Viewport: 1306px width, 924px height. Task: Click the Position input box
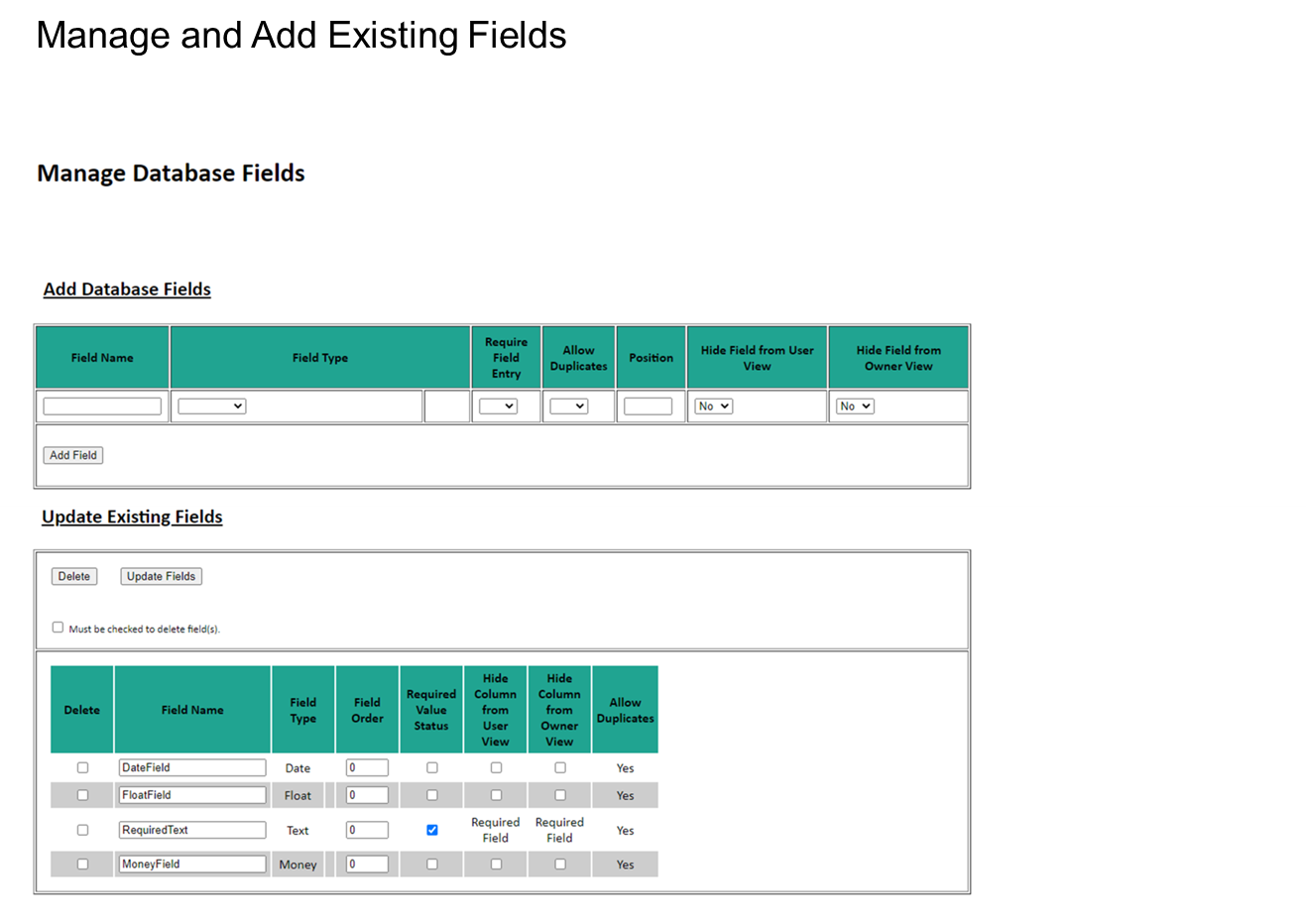[648, 406]
